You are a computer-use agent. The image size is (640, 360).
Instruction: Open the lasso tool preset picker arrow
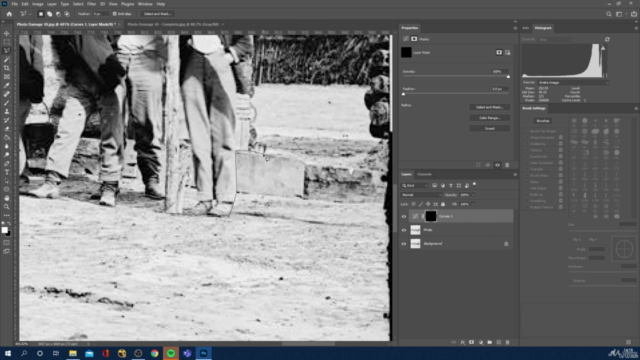30,14
